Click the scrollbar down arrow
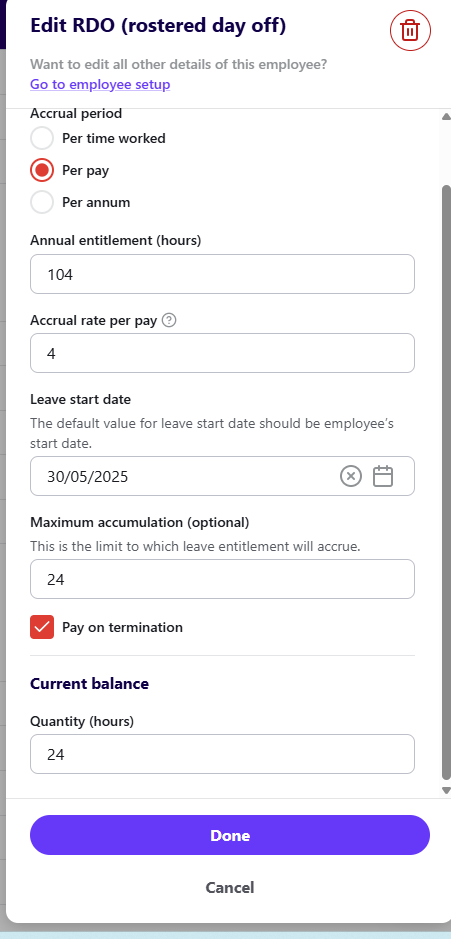Screen dimensions: 451x939 tap(446, 790)
